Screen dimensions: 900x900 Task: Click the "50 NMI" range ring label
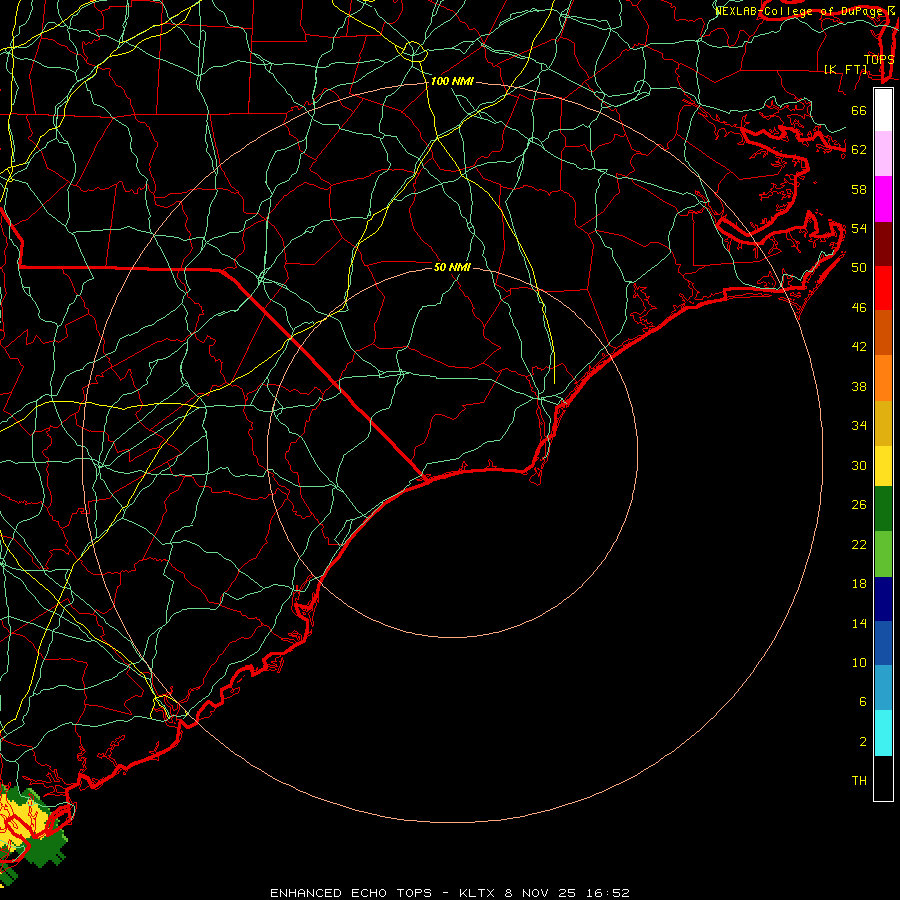coord(452,267)
